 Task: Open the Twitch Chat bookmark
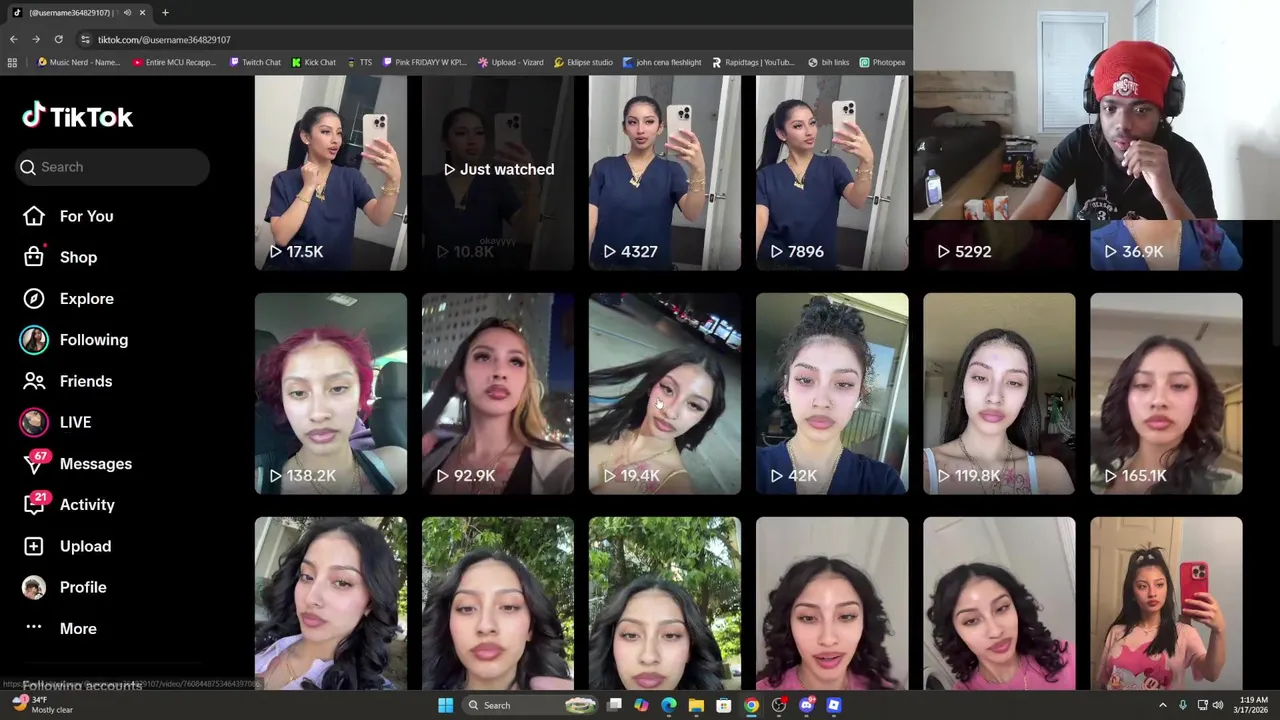(255, 62)
